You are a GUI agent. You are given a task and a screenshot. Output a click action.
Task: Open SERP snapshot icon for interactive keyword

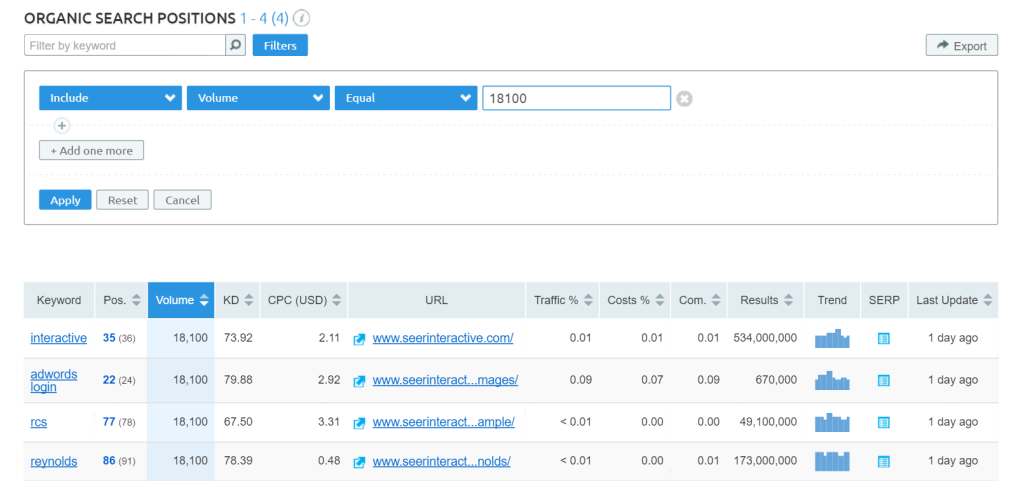883,339
